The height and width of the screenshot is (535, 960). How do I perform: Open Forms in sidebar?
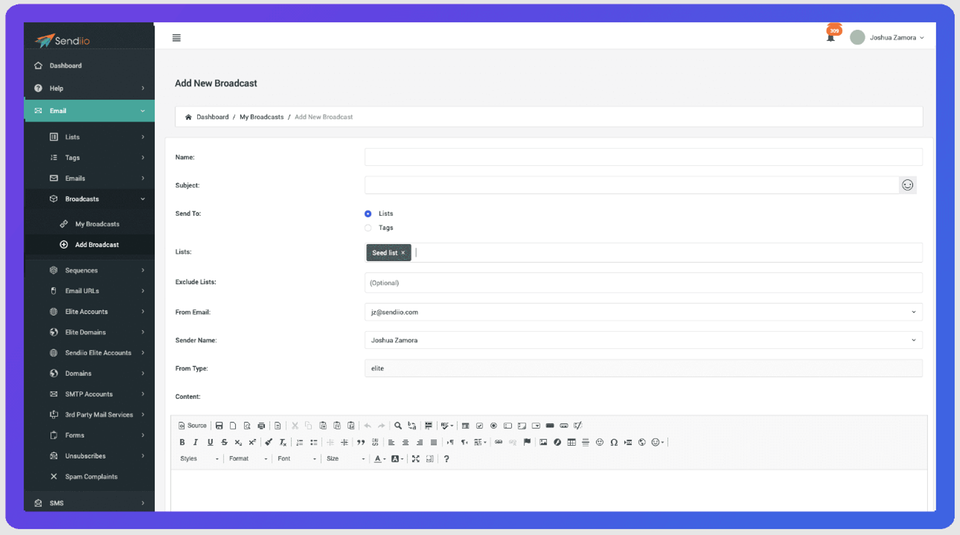89,435
